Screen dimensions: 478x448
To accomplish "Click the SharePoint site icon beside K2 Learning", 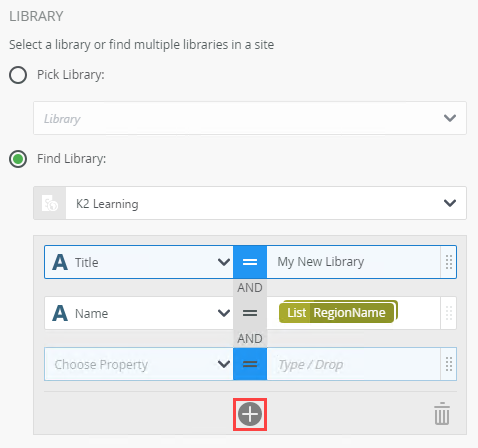I will click(50, 203).
